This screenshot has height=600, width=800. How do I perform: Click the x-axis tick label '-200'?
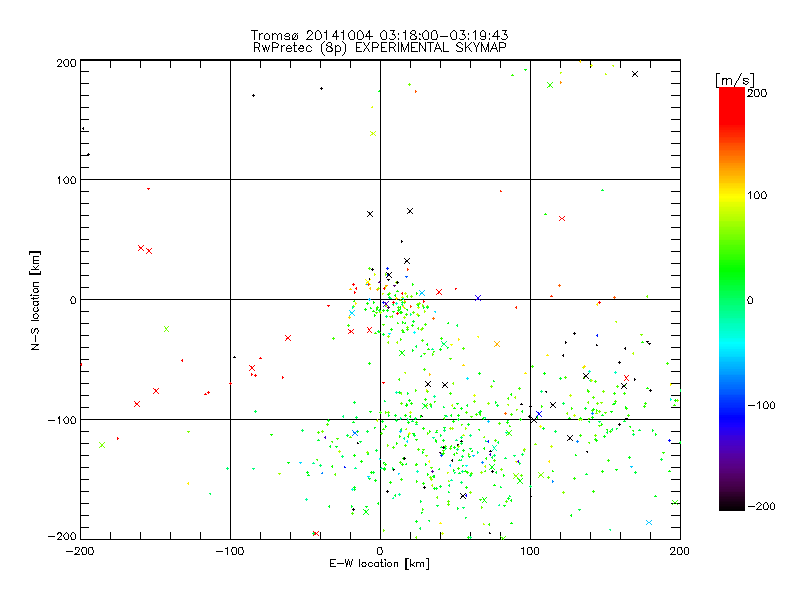[x=80, y=551]
